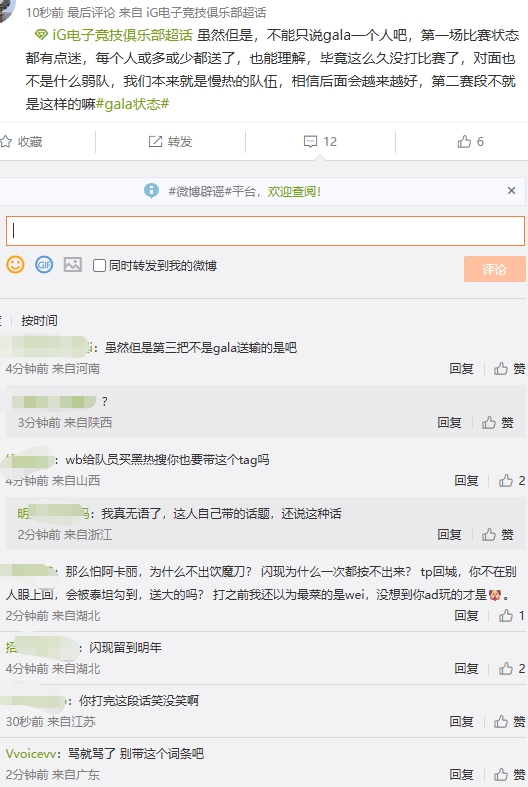Insert a GIF via GIF icon
The image size is (528, 787).
click(x=44, y=265)
